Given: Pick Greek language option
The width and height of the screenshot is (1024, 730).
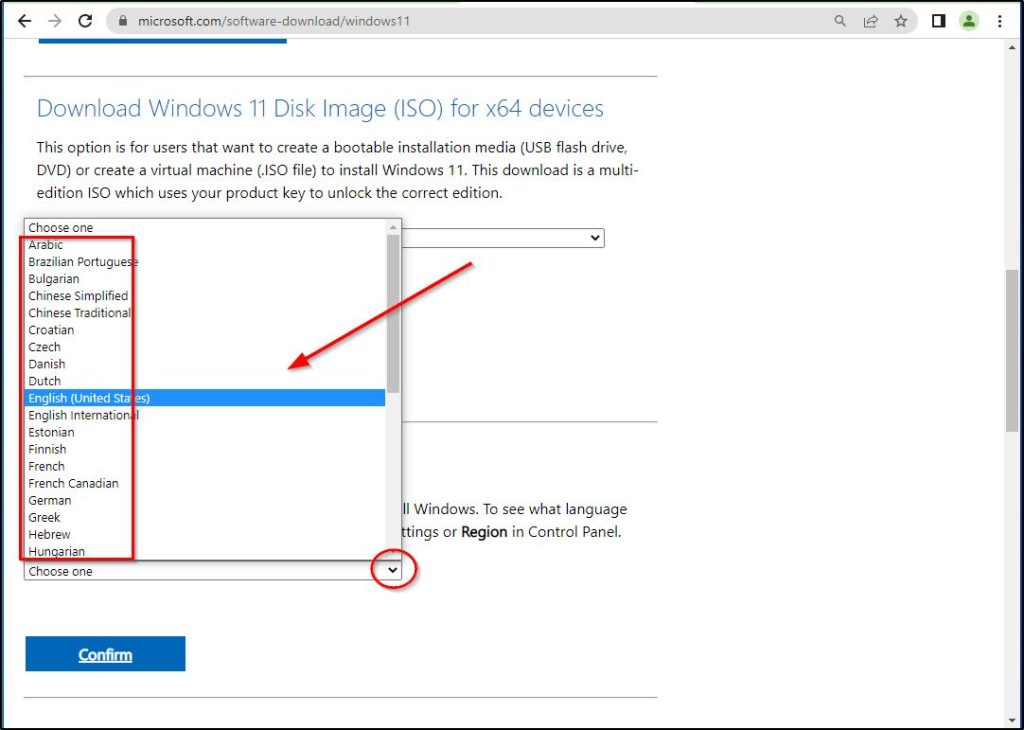Looking at the screenshot, I should click(x=204, y=517).
